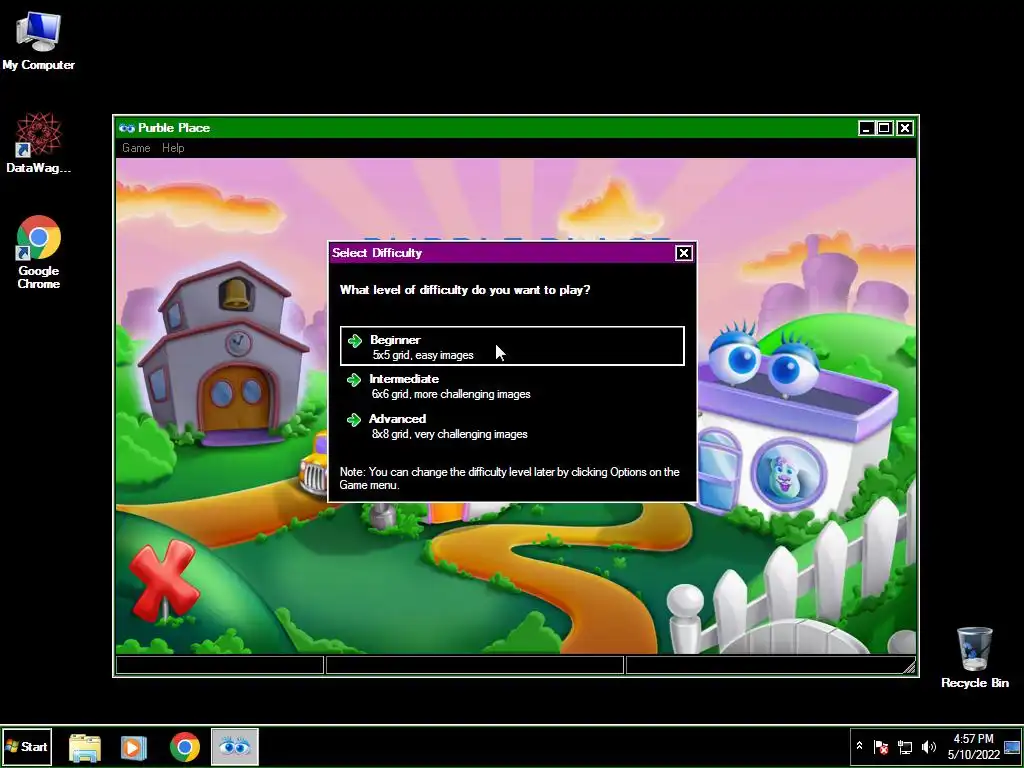Close the Purble Place window
This screenshot has width=1024, height=768.
(x=904, y=128)
